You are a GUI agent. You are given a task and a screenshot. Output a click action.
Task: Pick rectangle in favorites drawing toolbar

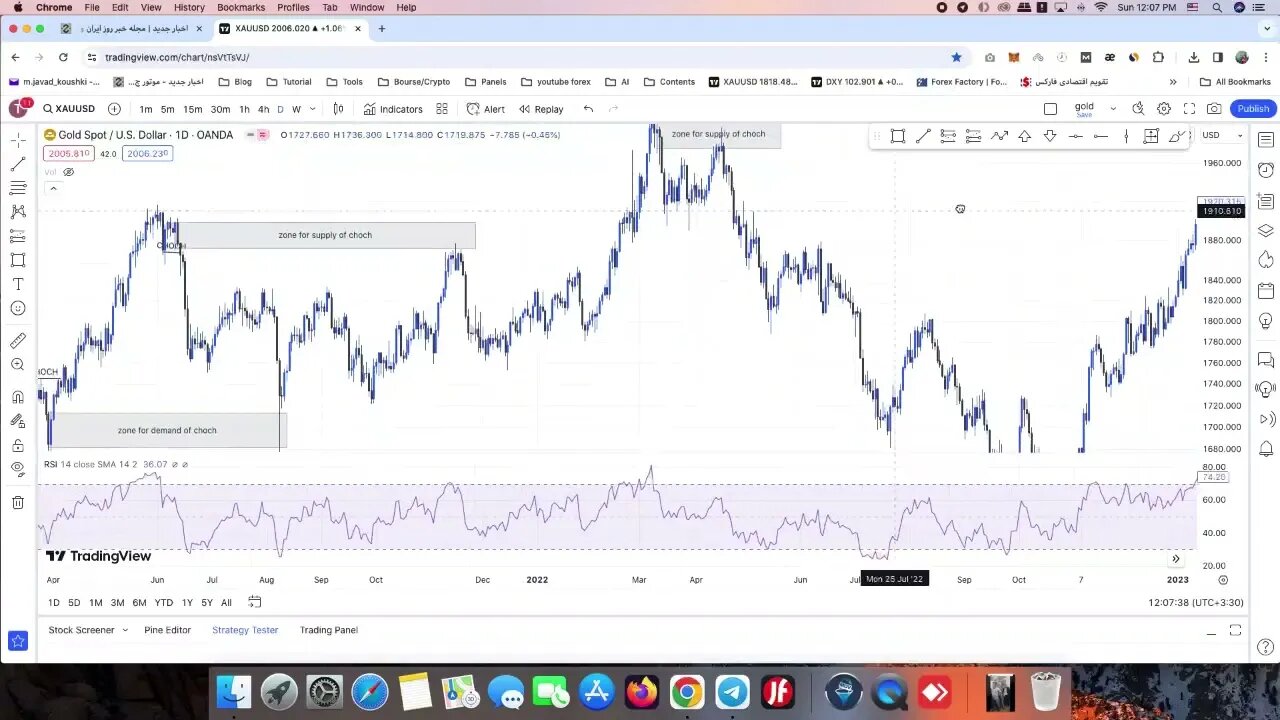[898, 136]
